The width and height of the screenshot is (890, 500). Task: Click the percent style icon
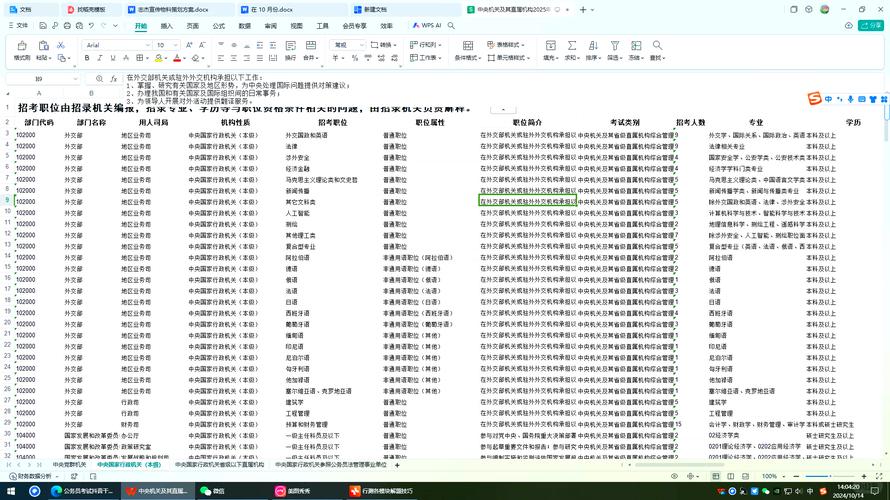(354, 58)
